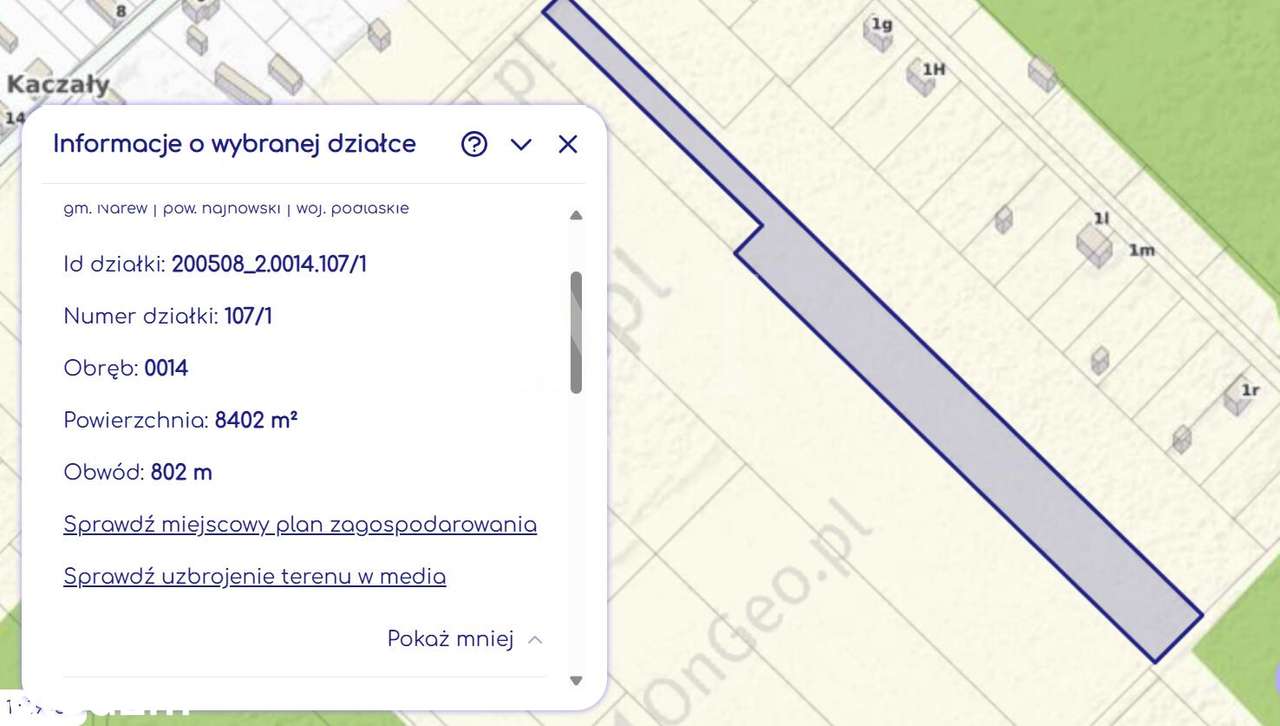
Task: Select the parcel id 200508_2.0014.107/1 text
Action: pyautogui.click(x=269, y=264)
